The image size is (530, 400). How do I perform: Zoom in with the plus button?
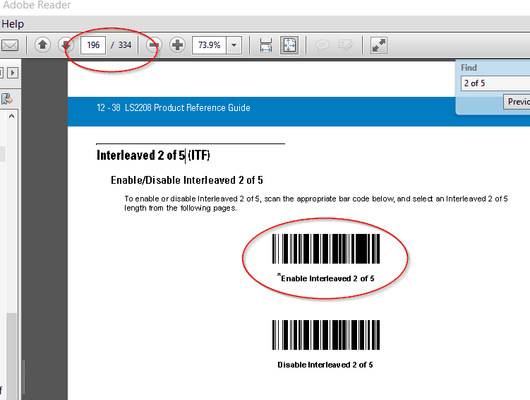click(177, 45)
